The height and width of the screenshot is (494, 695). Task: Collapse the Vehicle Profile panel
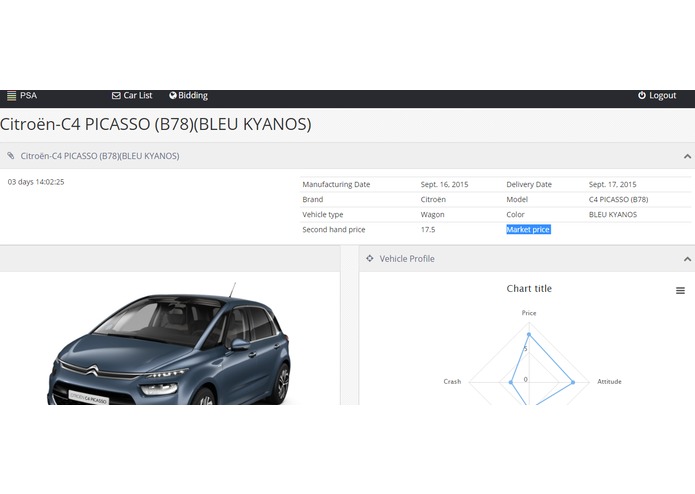pos(687,259)
